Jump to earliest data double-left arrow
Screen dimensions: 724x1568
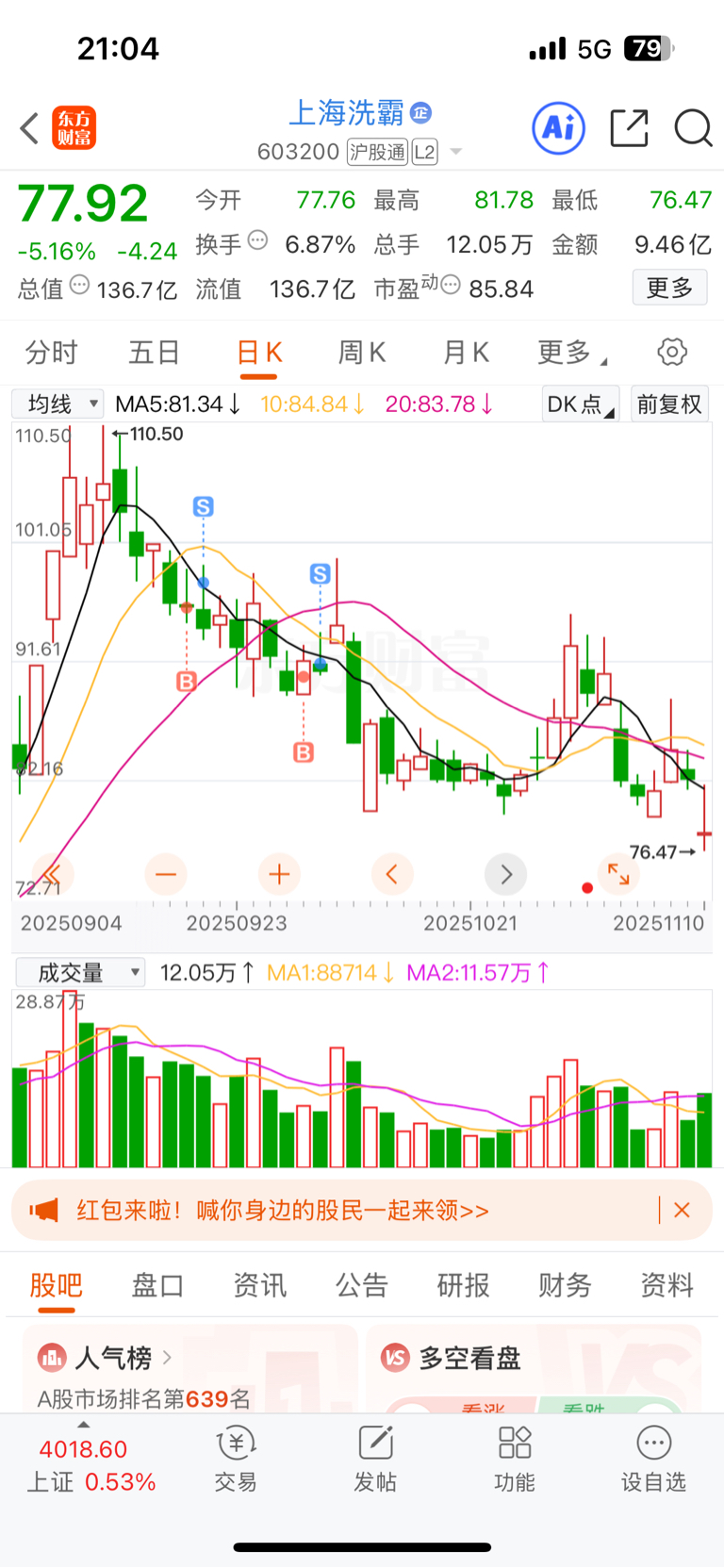[x=53, y=874]
